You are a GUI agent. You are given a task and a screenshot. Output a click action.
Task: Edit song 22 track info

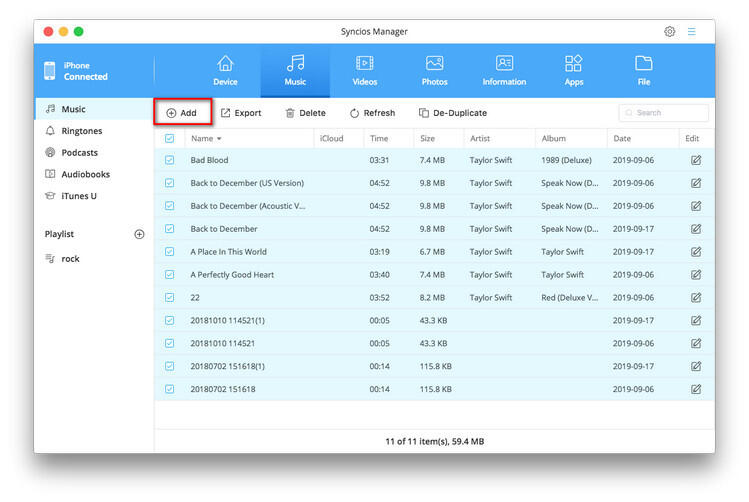click(x=696, y=298)
